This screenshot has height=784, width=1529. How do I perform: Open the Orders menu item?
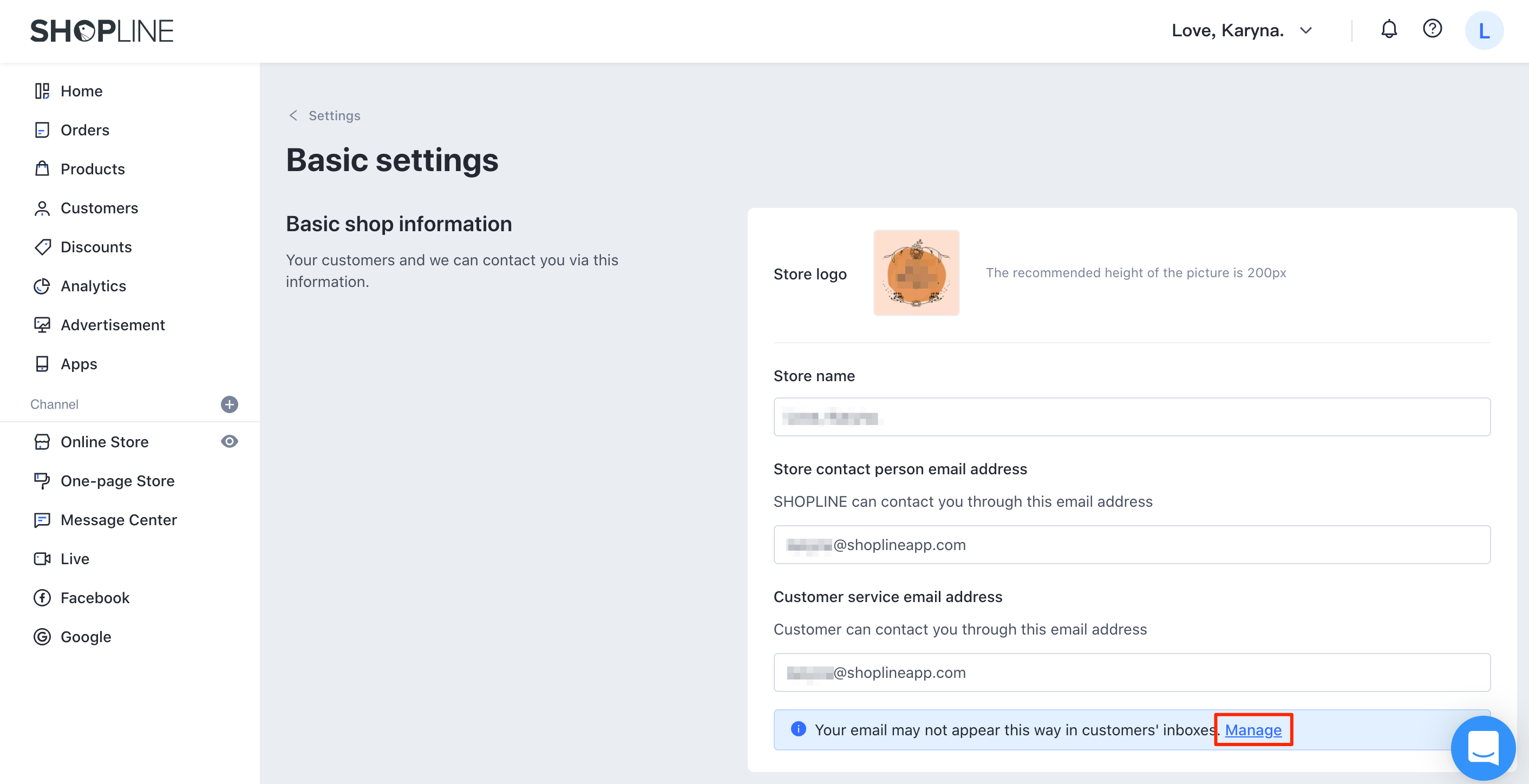pos(85,130)
